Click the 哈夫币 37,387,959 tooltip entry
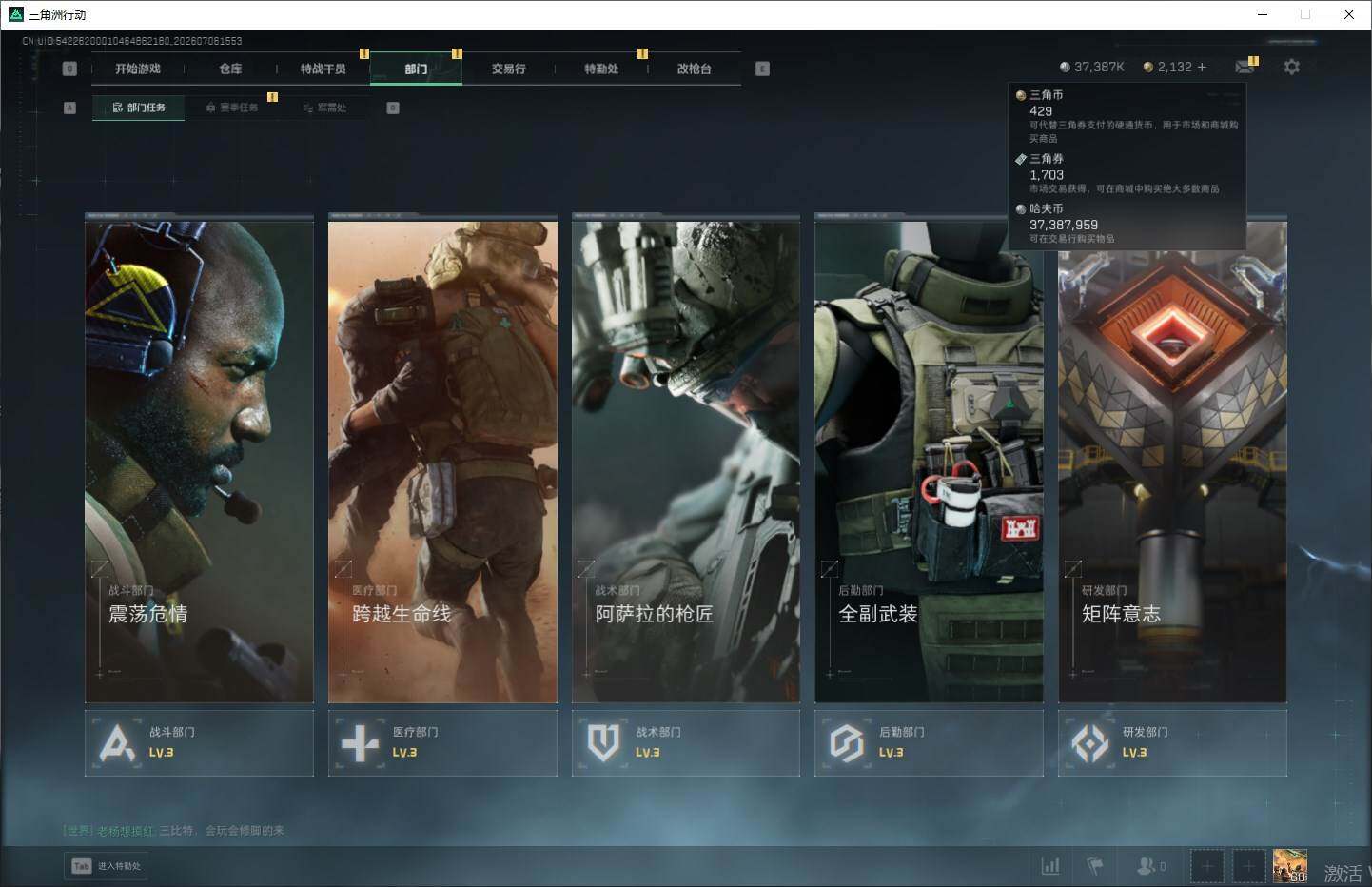The height and width of the screenshot is (887, 1372). (x=1127, y=224)
